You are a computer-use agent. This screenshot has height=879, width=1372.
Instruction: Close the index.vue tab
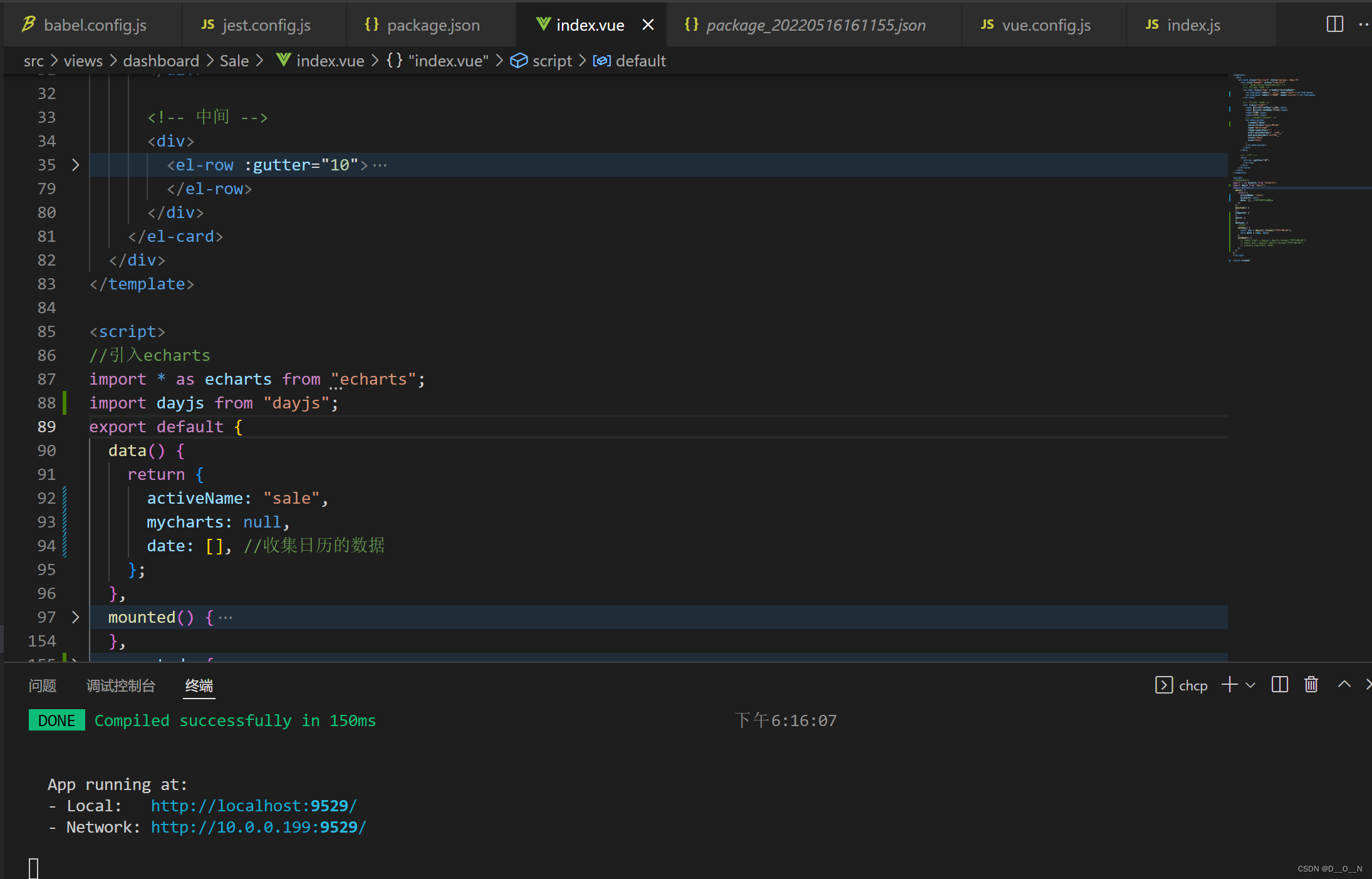pos(648,24)
